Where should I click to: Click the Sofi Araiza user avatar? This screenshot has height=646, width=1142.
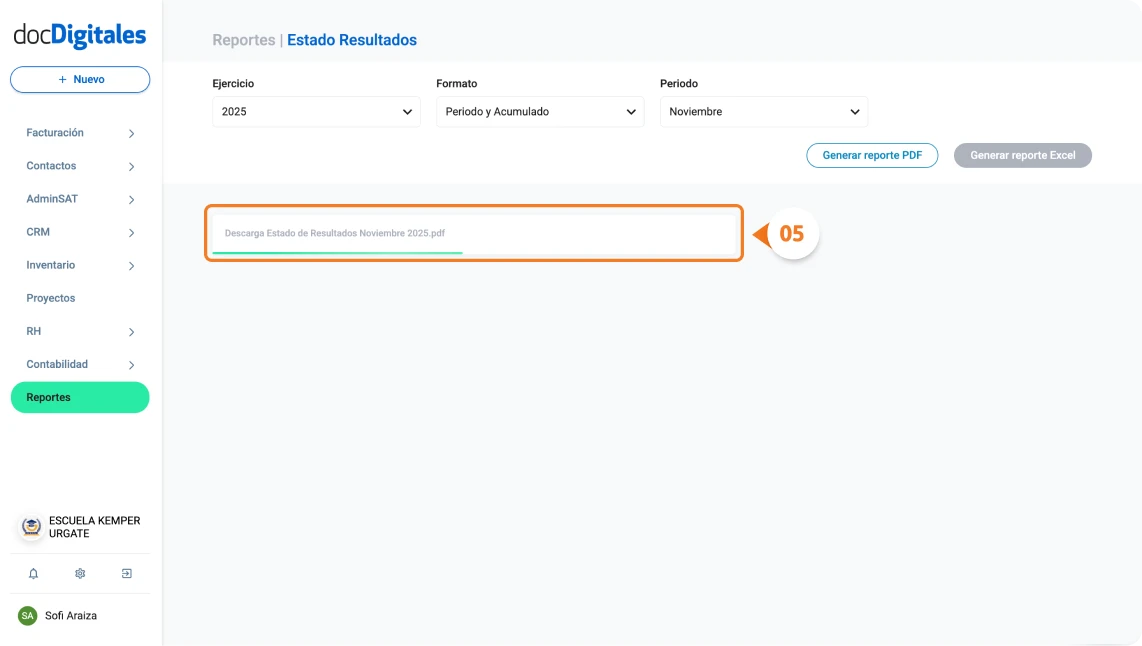pos(28,616)
